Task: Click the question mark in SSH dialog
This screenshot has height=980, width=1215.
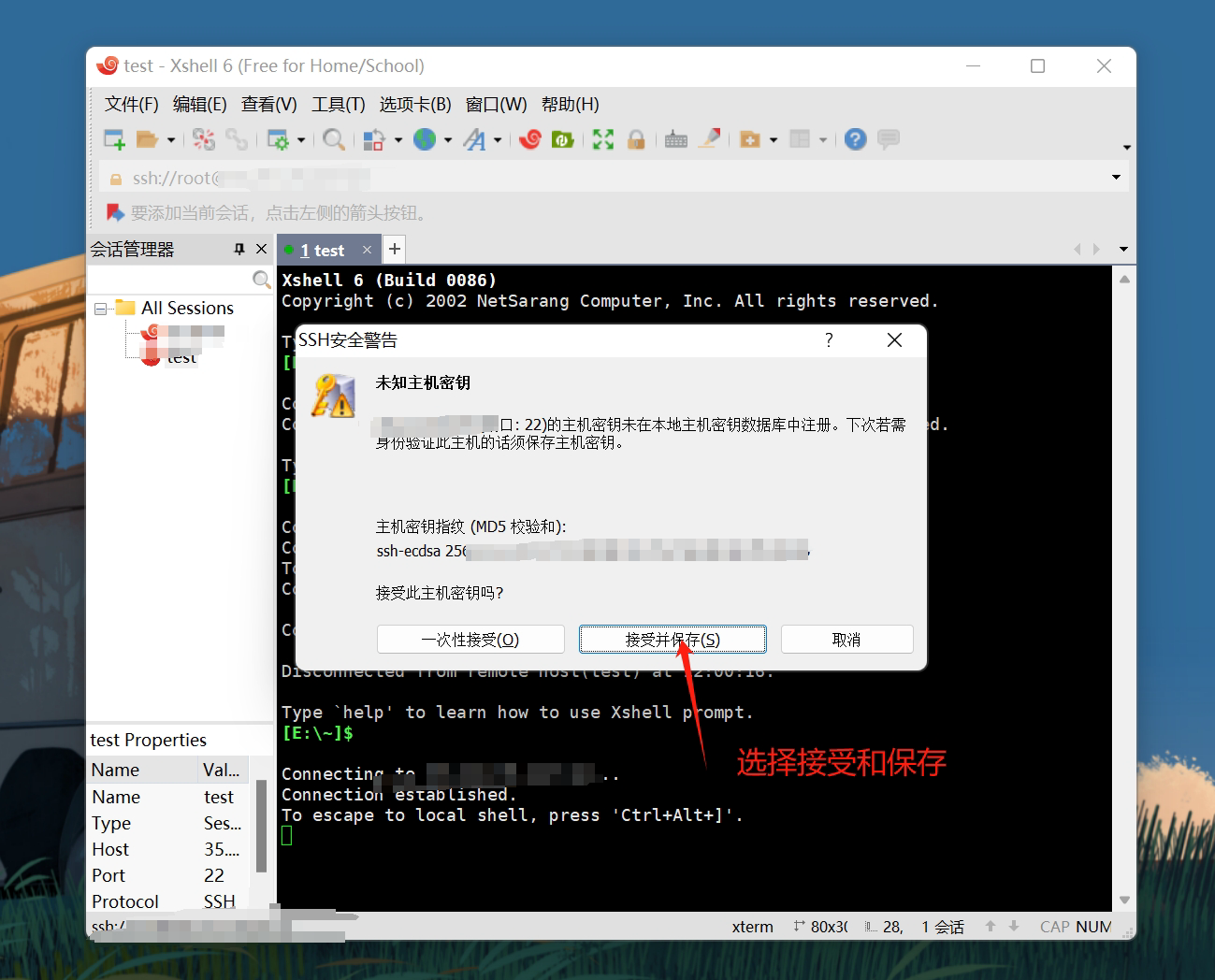Action: [x=829, y=339]
